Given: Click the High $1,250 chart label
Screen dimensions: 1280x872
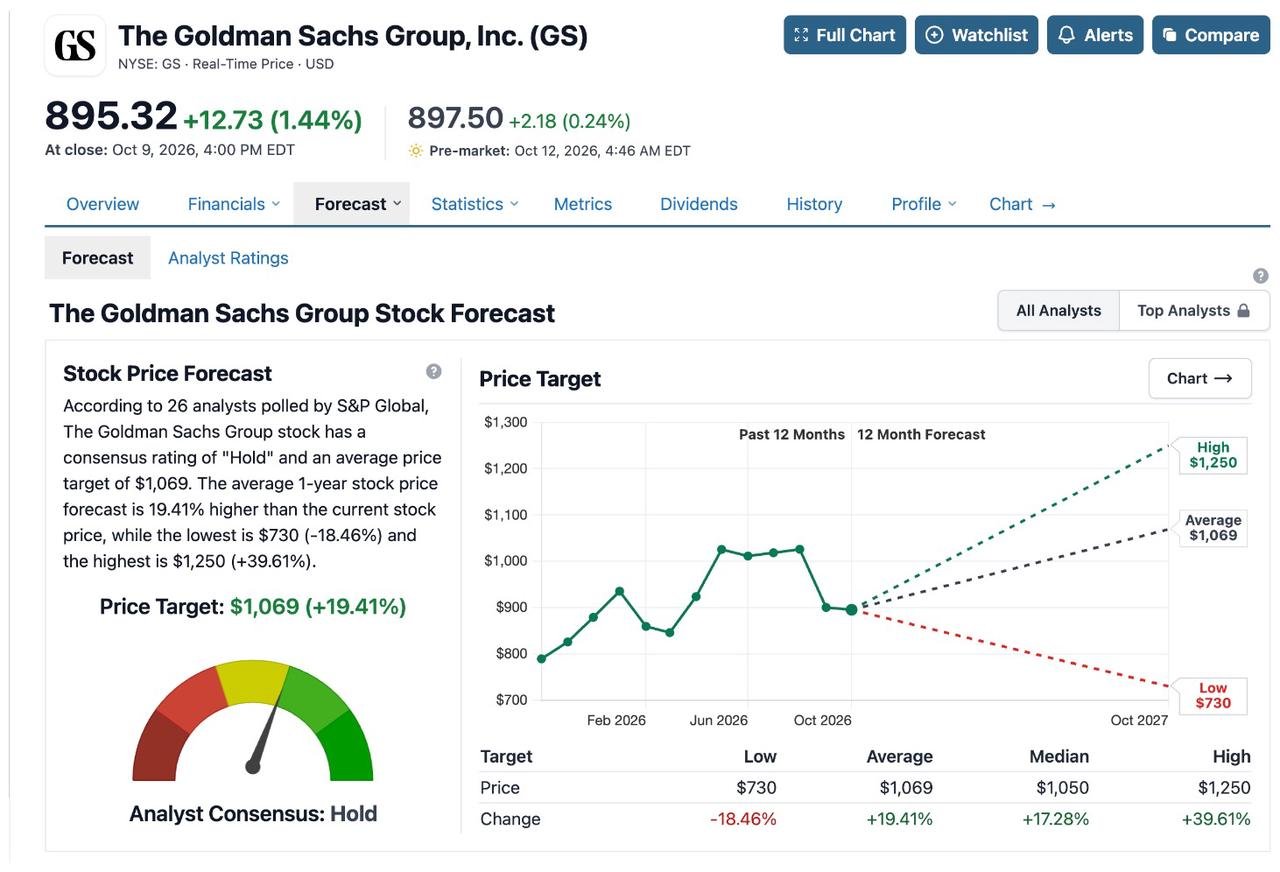Looking at the screenshot, I should pos(1213,455).
